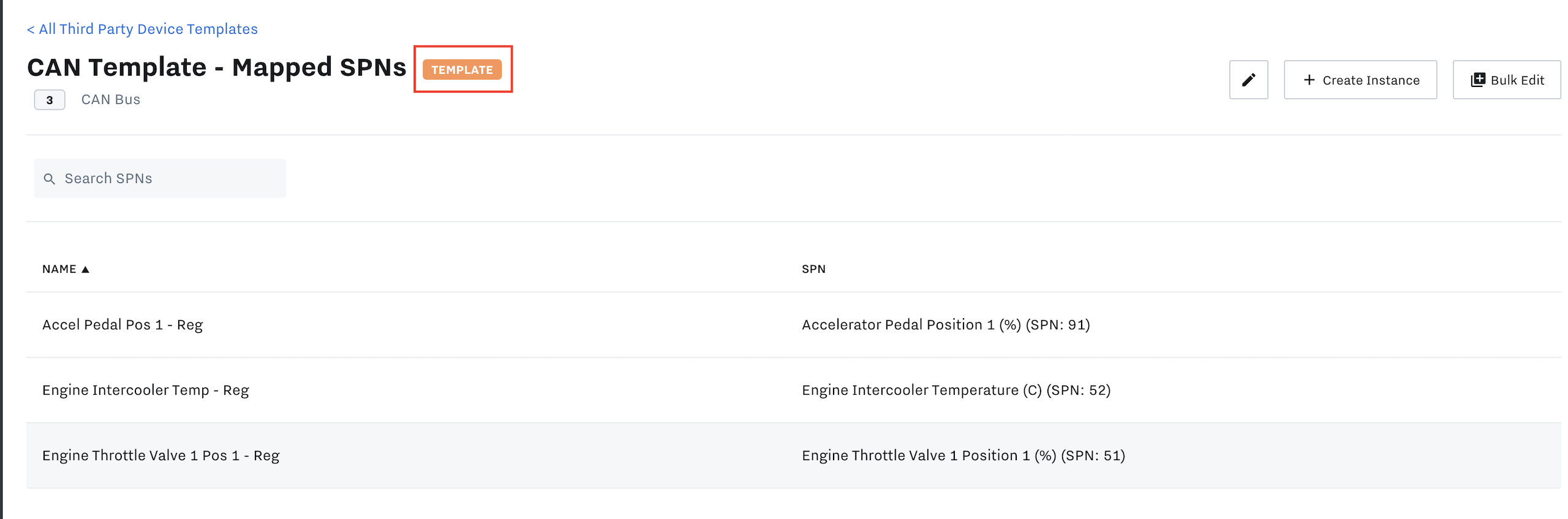This screenshot has width=1568, height=519.
Task: Click the Create Instance button
Action: click(1360, 80)
